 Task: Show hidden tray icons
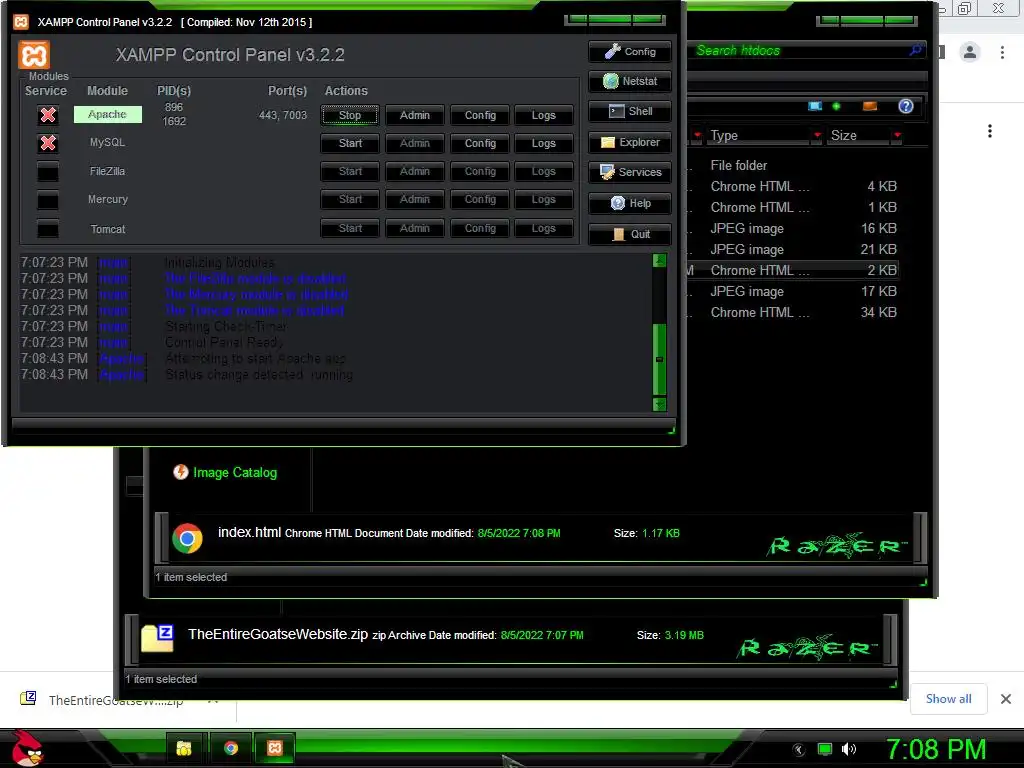[x=799, y=749]
